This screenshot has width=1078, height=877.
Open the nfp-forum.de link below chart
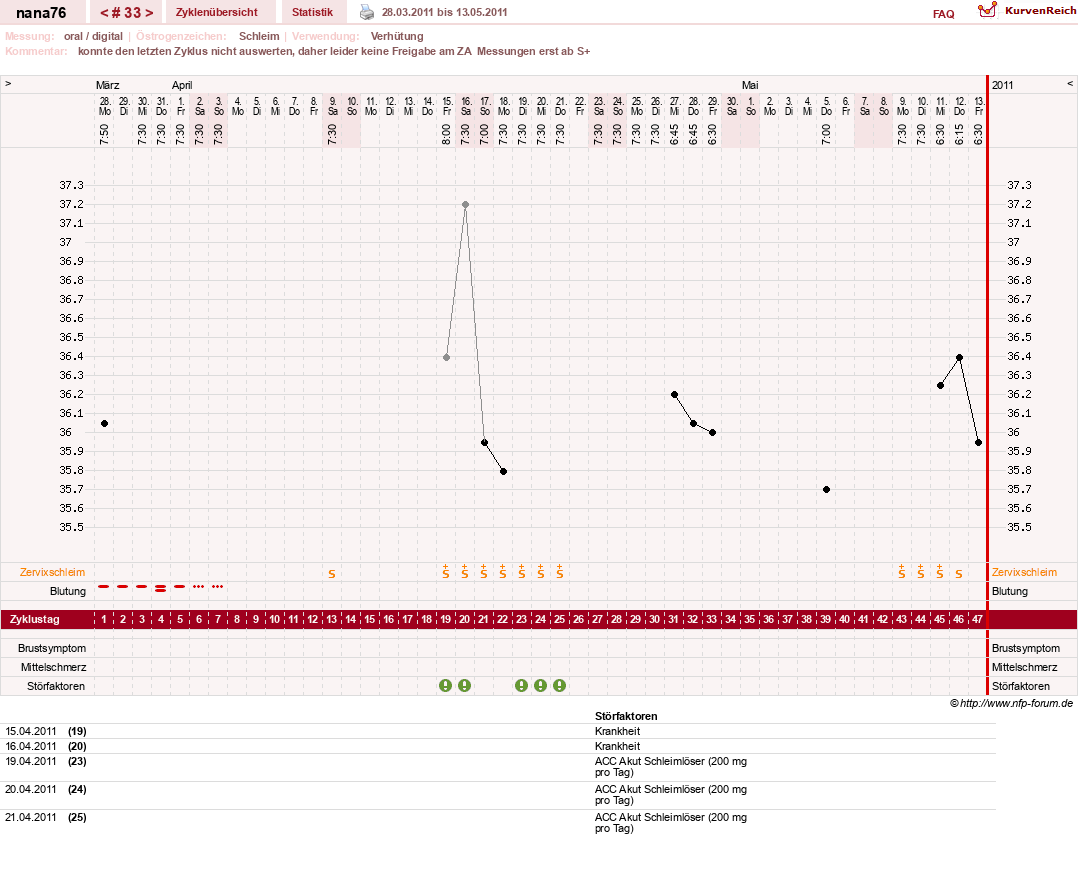pyautogui.click(x=1016, y=703)
